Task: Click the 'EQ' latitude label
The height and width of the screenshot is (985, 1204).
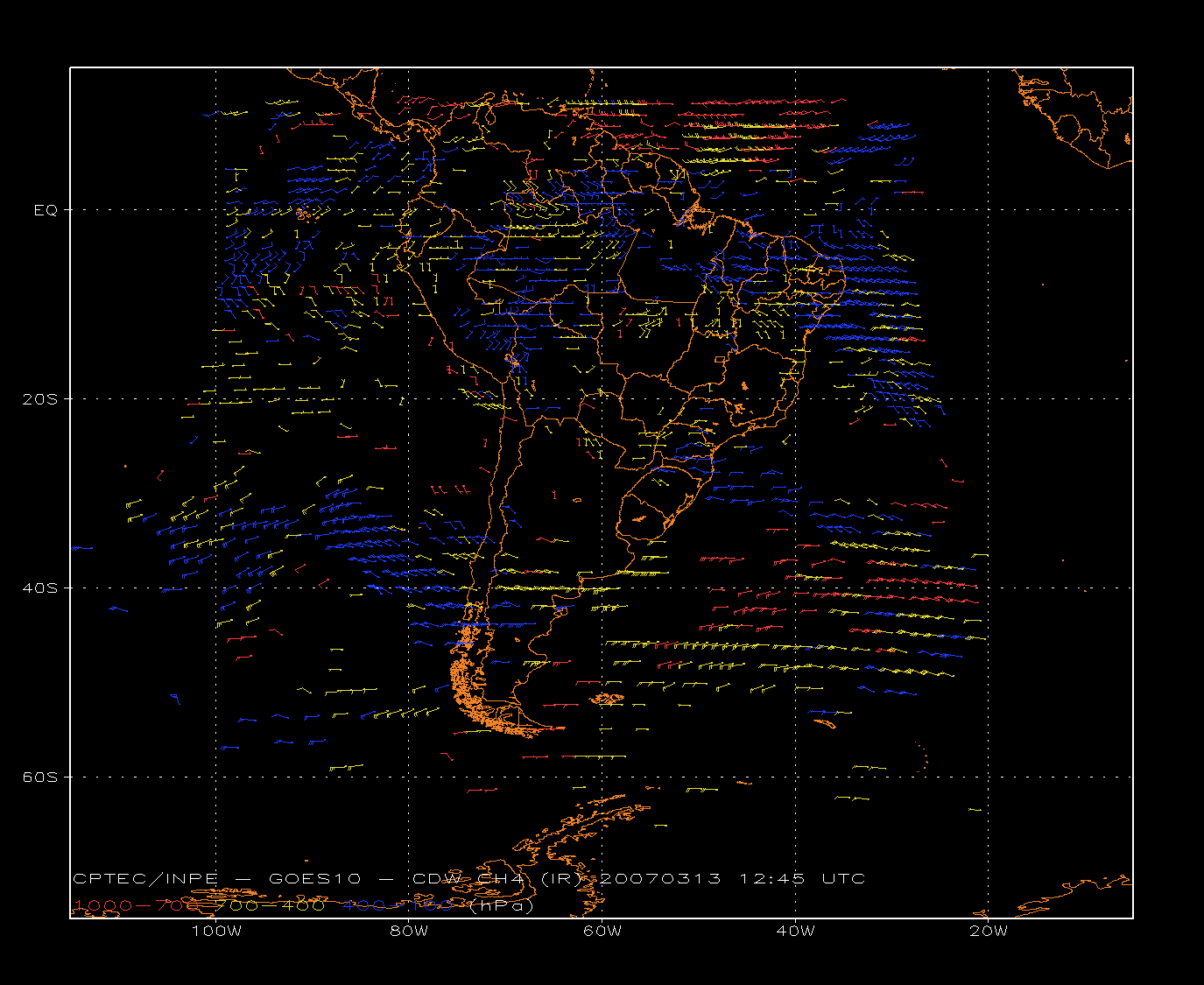Action: (46, 210)
